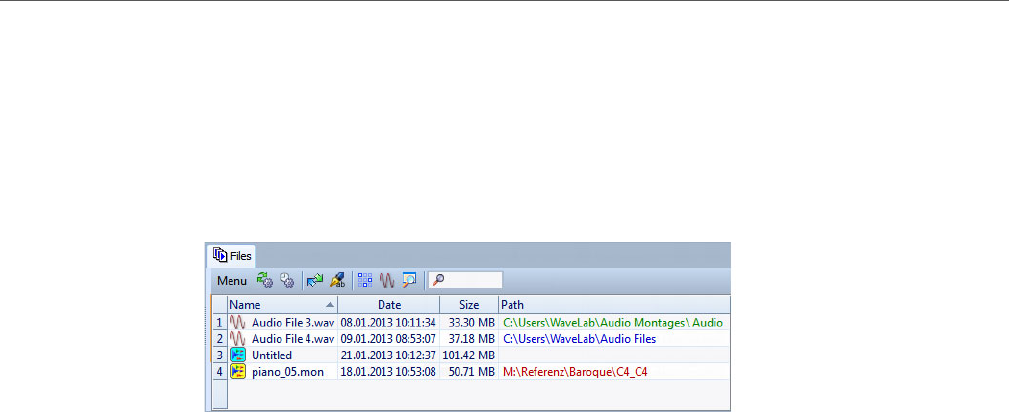
Task: Click the blue grid squares icon
Action: click(365, 281)
